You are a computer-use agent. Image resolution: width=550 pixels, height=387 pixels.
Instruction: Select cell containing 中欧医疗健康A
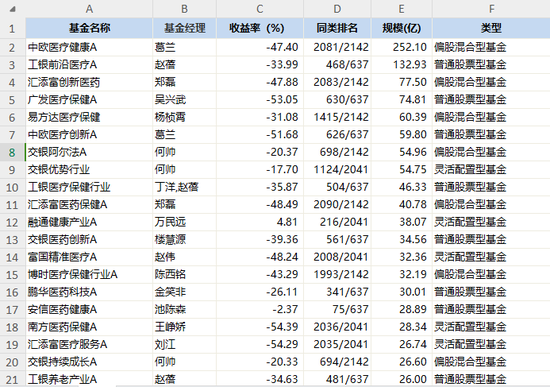click(89, 47)
